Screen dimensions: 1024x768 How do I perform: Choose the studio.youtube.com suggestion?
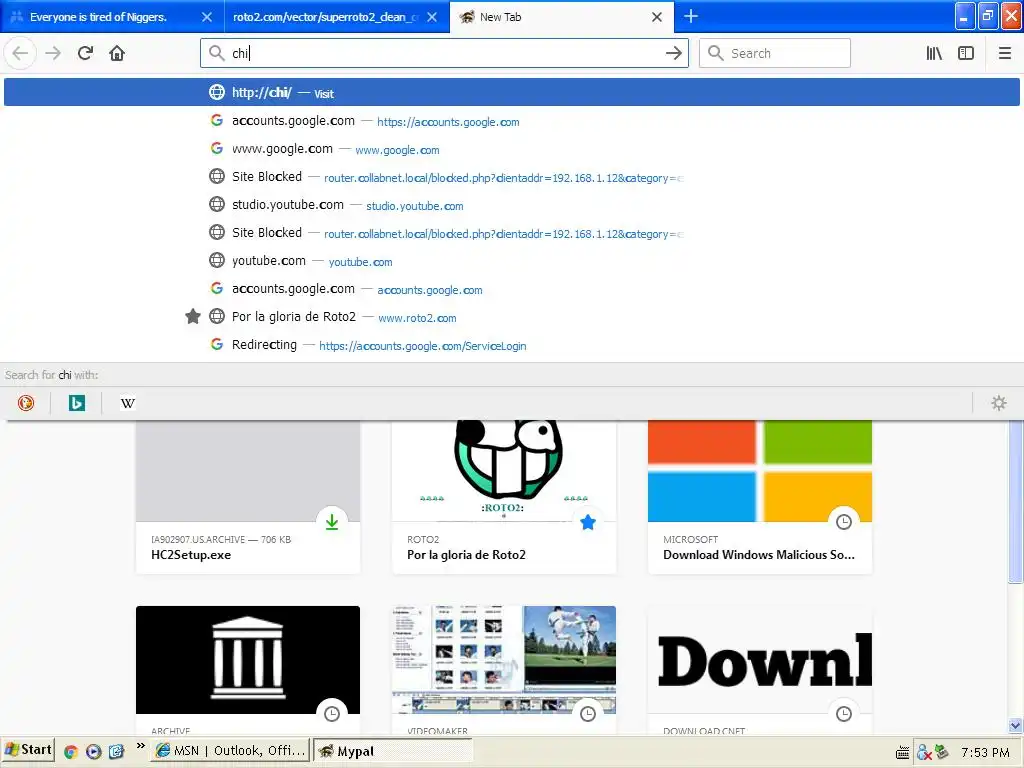pos(511,205)
